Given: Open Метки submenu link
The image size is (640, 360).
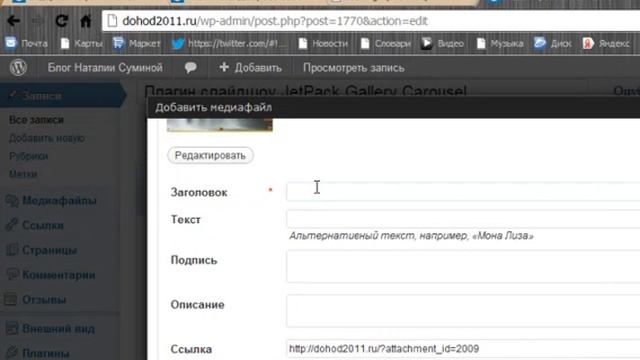Looking at the screenshot, I should click(23, 174).
